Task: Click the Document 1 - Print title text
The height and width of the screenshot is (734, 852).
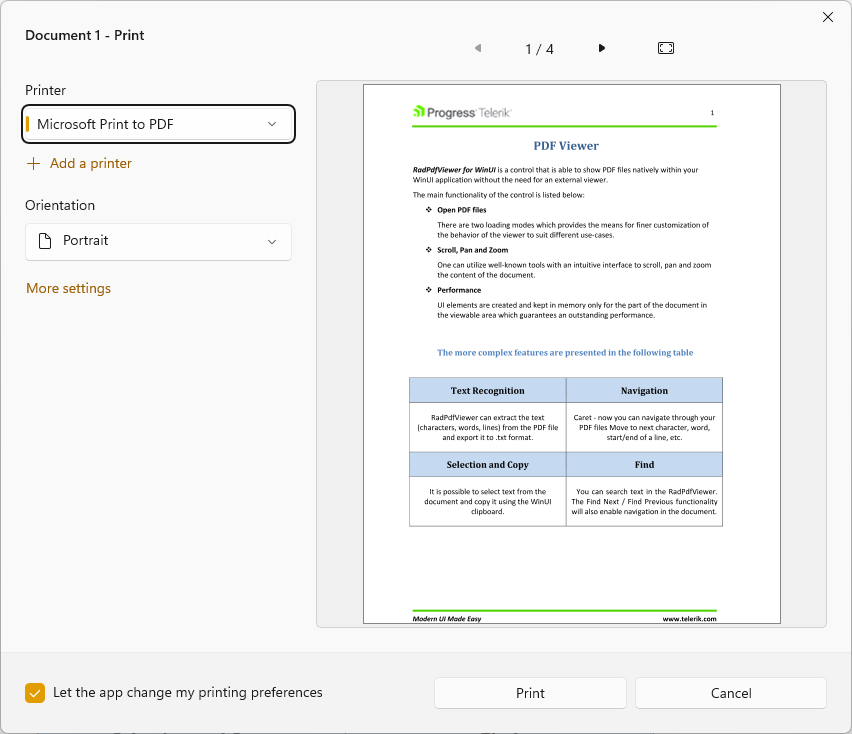Action: [x=84, y=34]
